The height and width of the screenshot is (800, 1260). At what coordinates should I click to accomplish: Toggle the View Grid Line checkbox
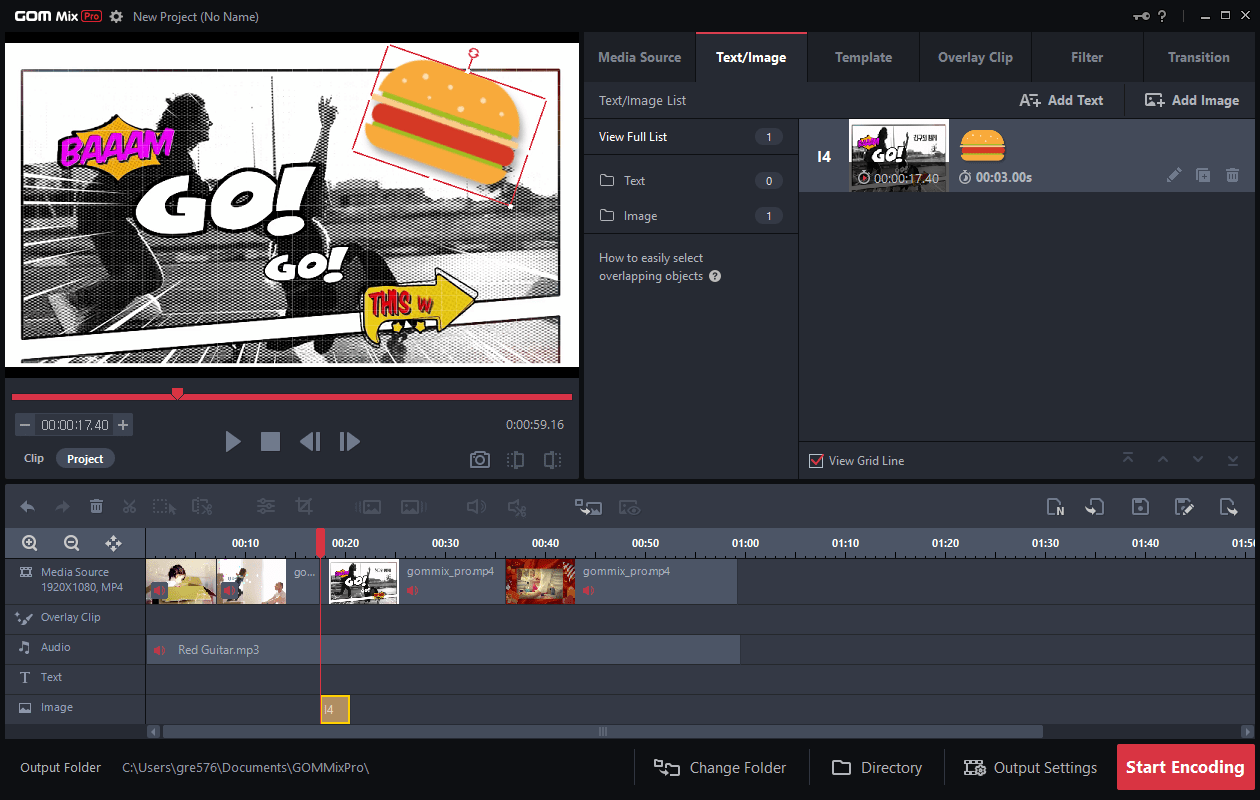(x=817, y=461)
